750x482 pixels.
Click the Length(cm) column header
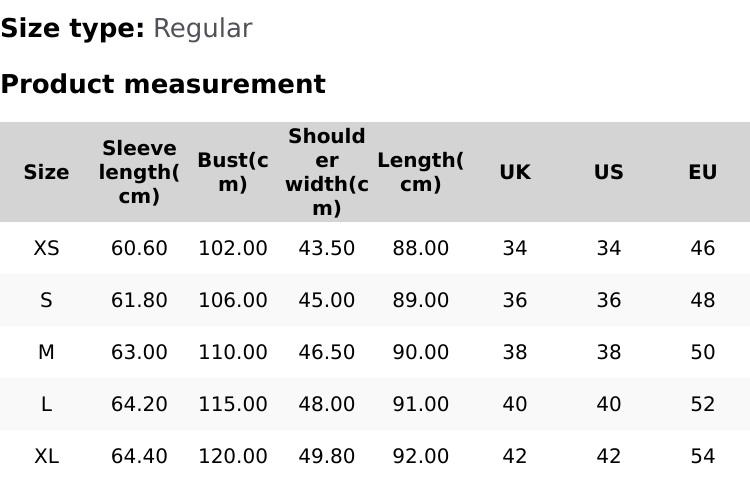click(420, 172)
